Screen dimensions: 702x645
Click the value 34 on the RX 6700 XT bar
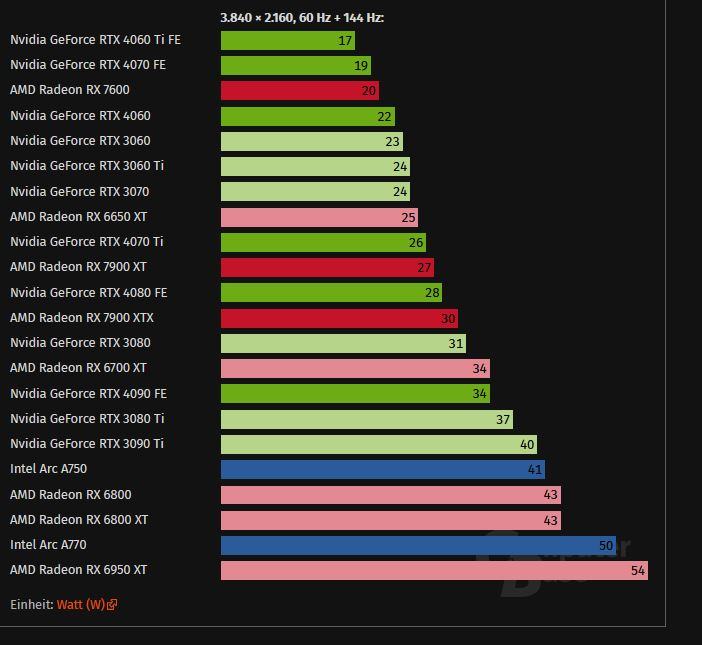coord(479,369)
